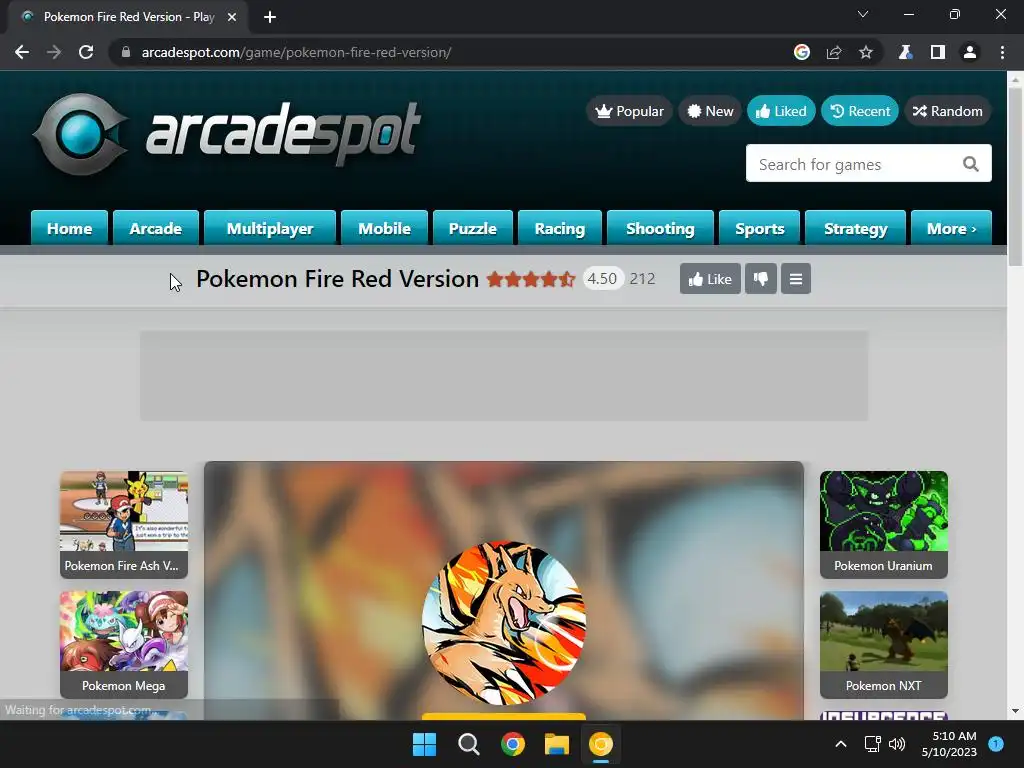The height and width of the screenshot is (768, 1024).
Task: Open the browser side panel
Action: [x=938, y=52]
